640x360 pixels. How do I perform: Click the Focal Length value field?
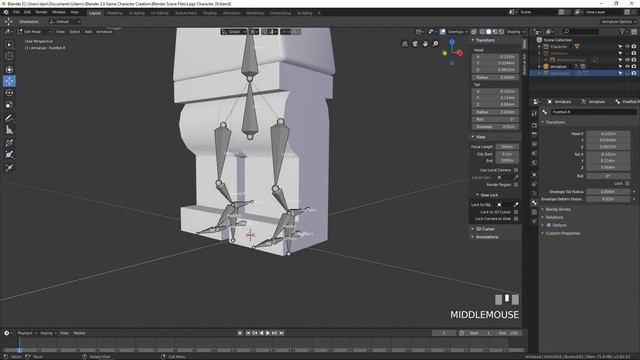(507, 147)
